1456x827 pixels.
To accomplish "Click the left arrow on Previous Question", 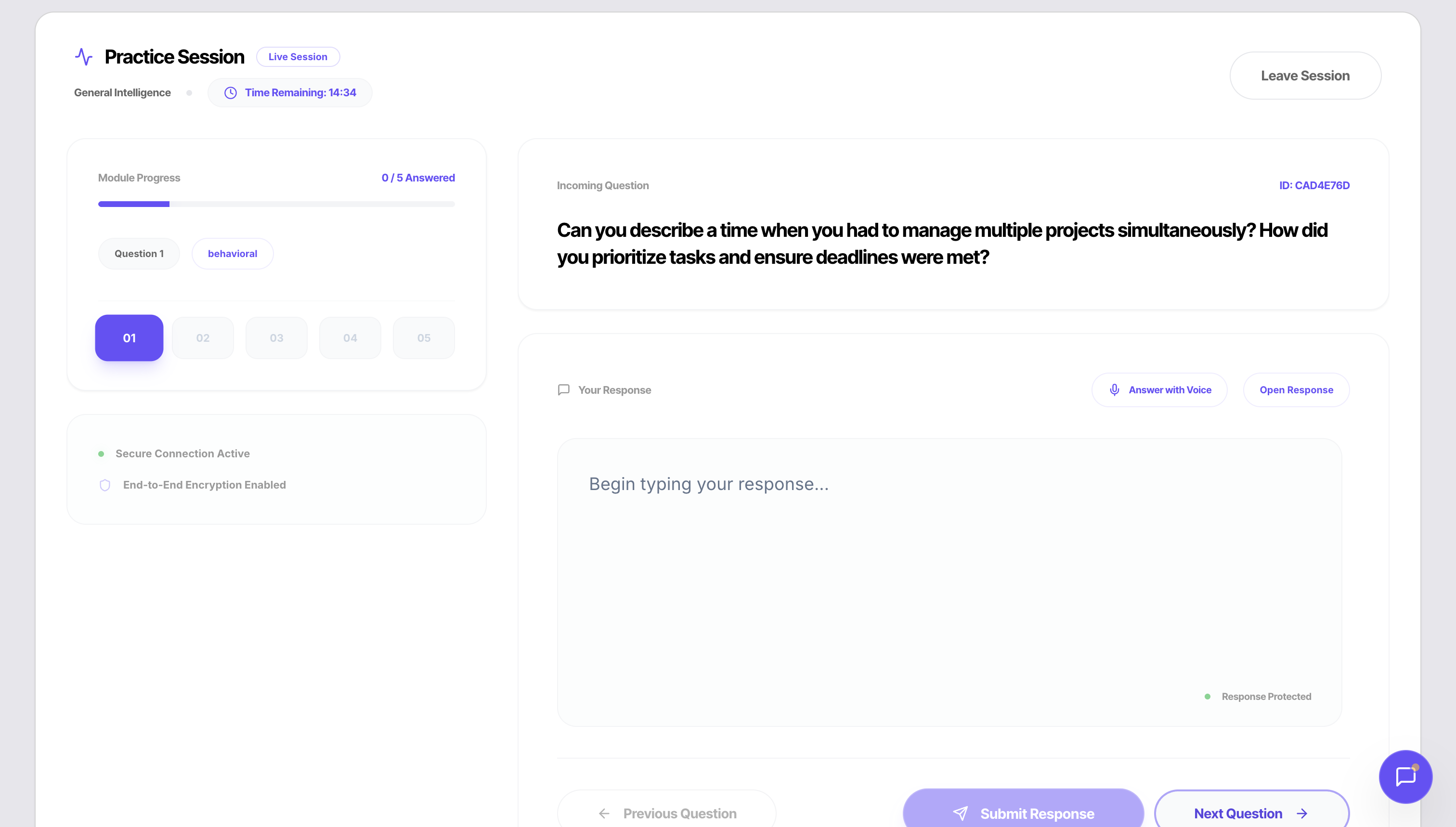I will 604,814.
